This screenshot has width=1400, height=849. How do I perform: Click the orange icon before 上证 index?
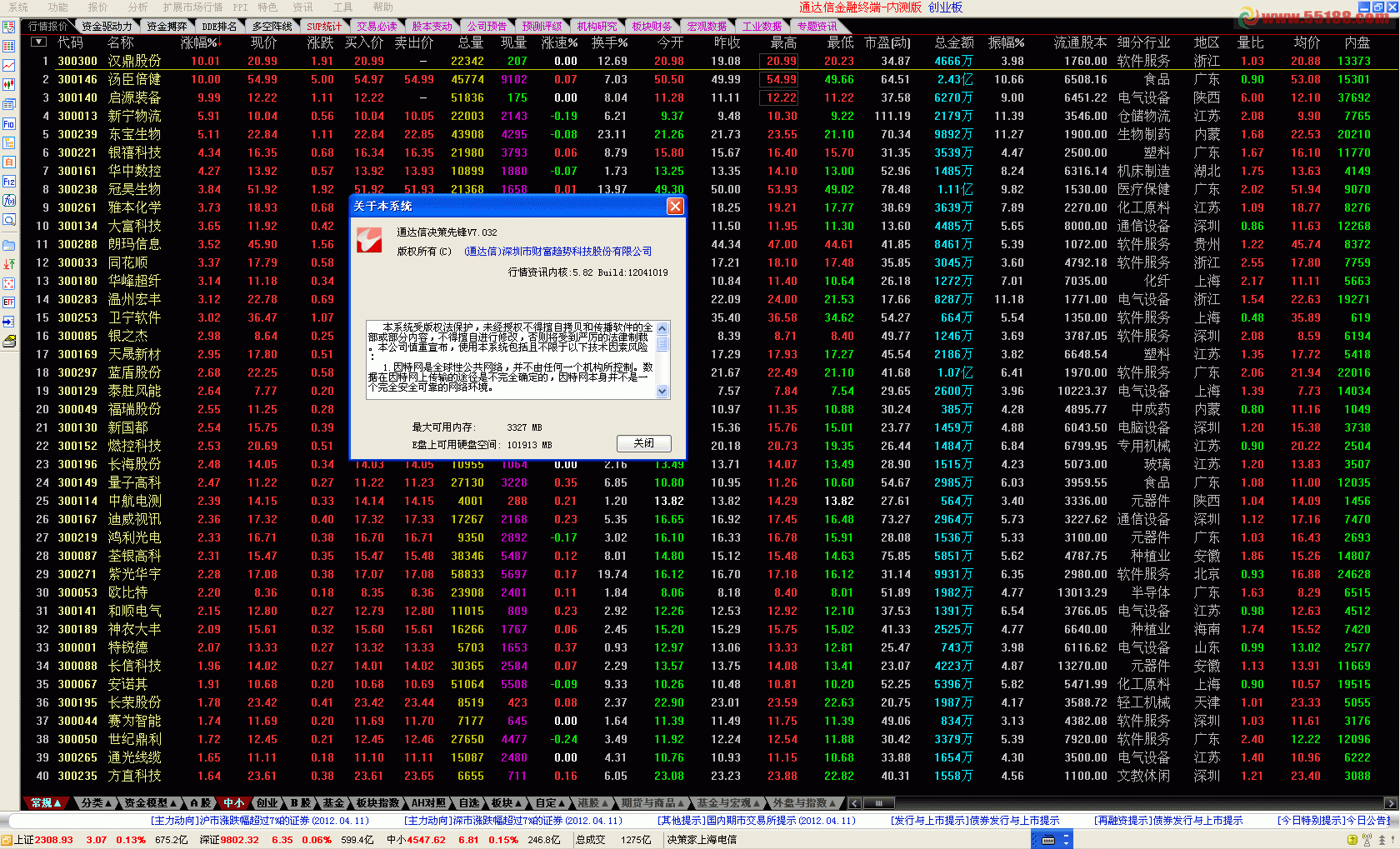coord(7,840)
